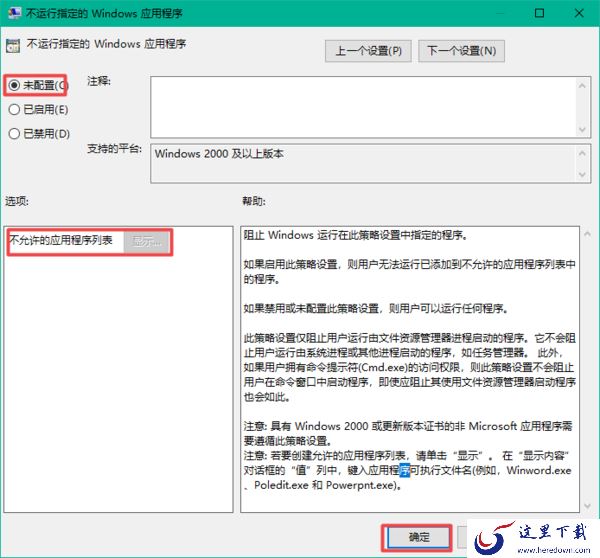The height and width of the screenshot is (558, 600).
Task: Click the highlighted character 序 in help text
Action: pyautogui.click(x=404, y=470)
